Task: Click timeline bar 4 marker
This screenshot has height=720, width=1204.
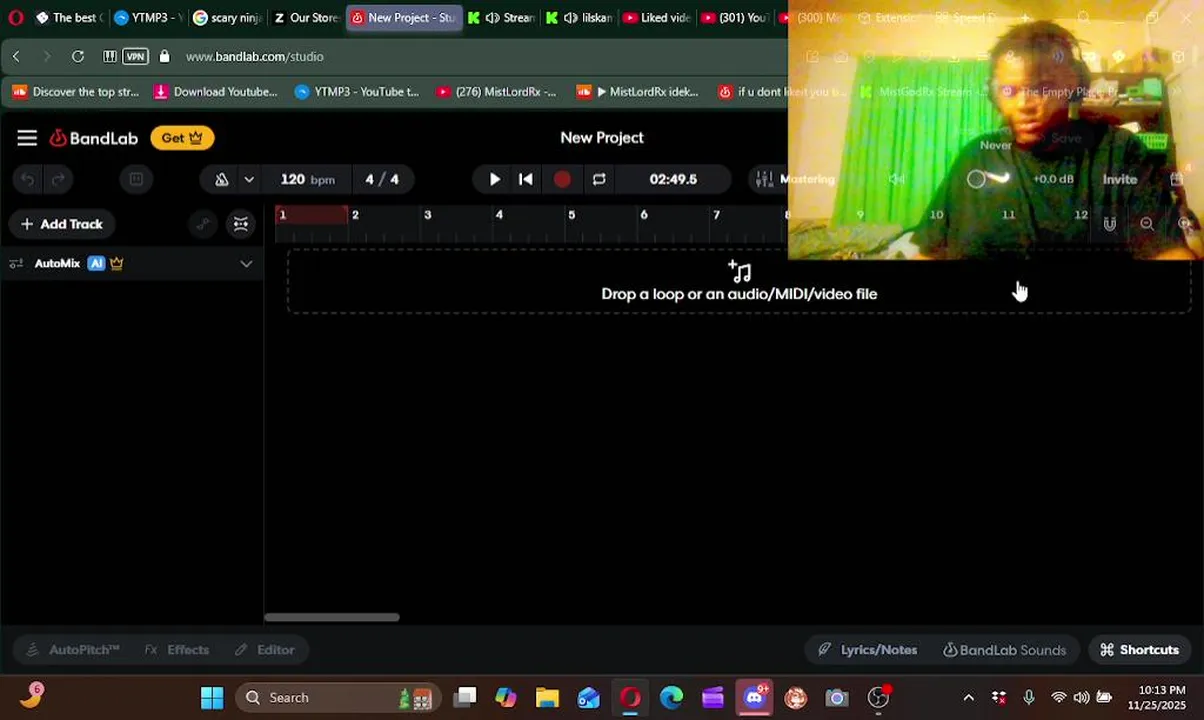Action: (x=499, y=215)
